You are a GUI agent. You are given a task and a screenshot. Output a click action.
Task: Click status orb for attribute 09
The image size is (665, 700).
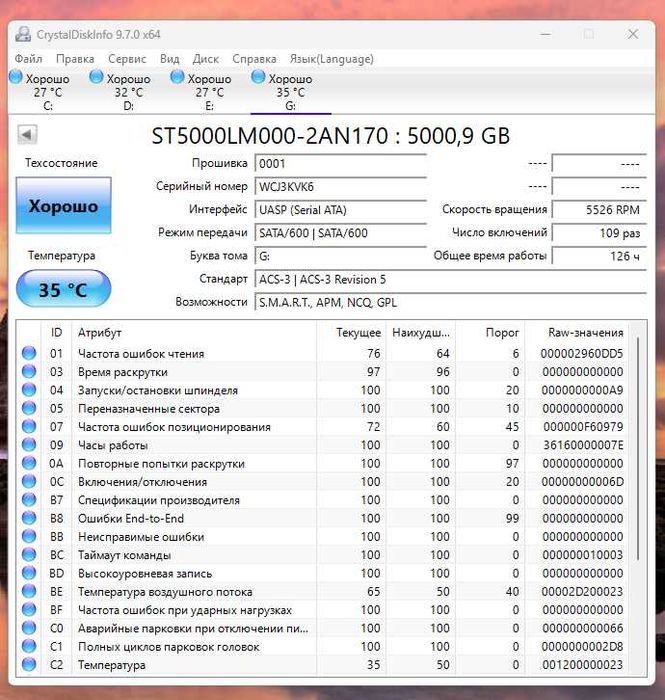coord(29,445)
